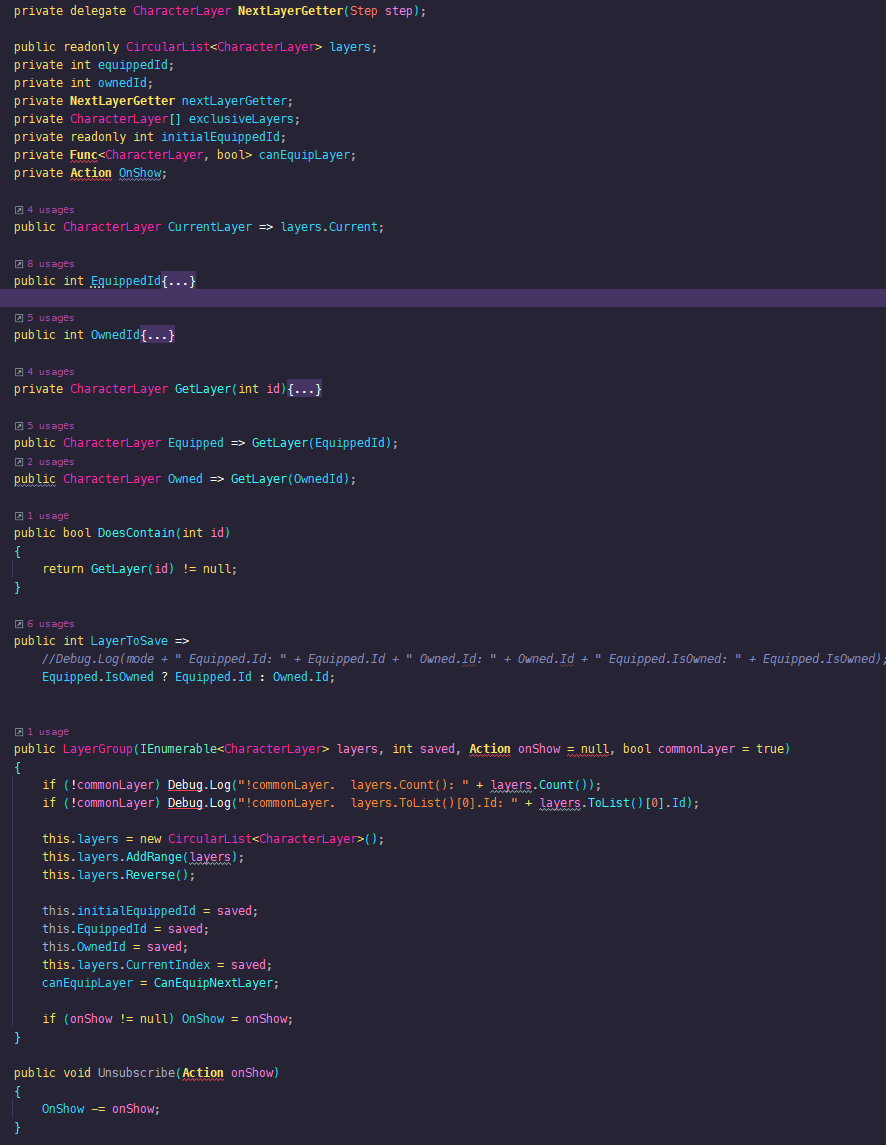
Task: Expand the folded EquippedId property body
Action: (x=178, y=281)
